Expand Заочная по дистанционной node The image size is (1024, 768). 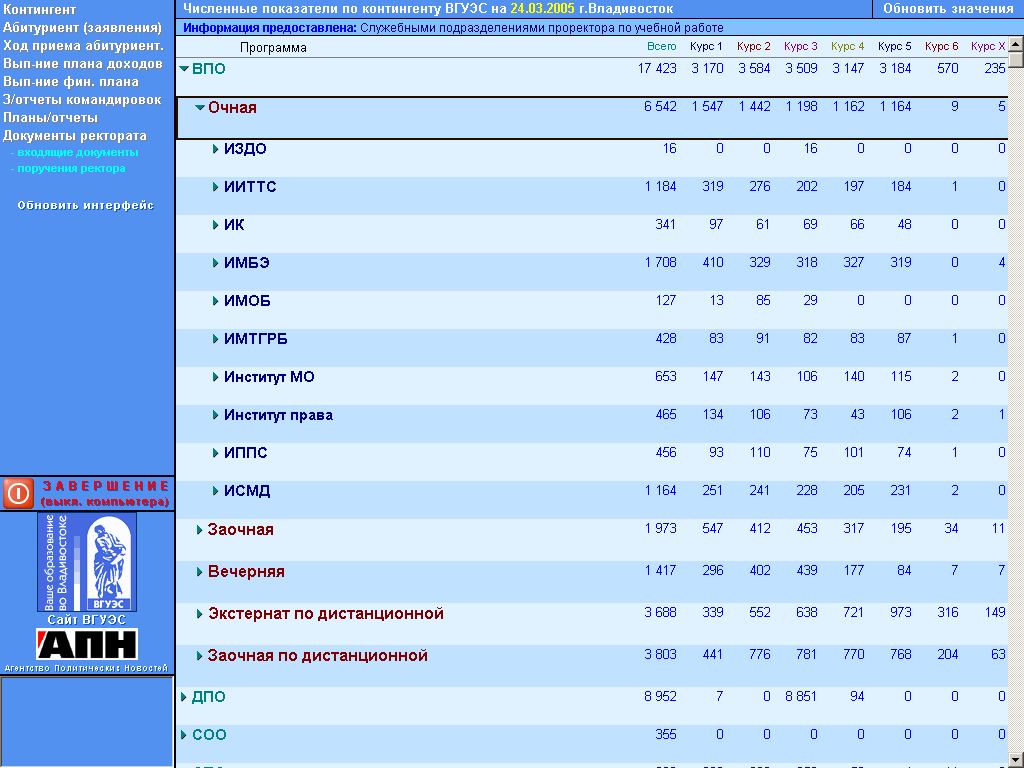tap(200, 656)
